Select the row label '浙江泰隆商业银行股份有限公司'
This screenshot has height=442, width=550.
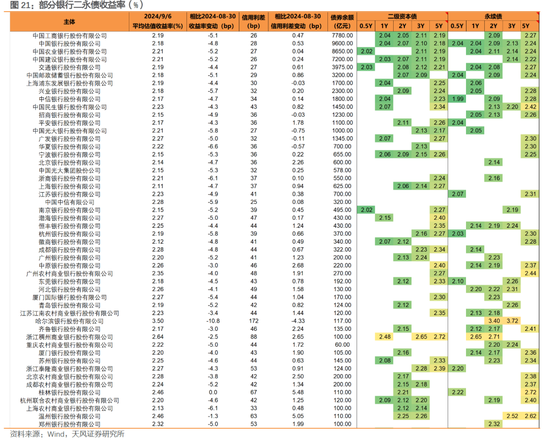(x=69, y=369)
